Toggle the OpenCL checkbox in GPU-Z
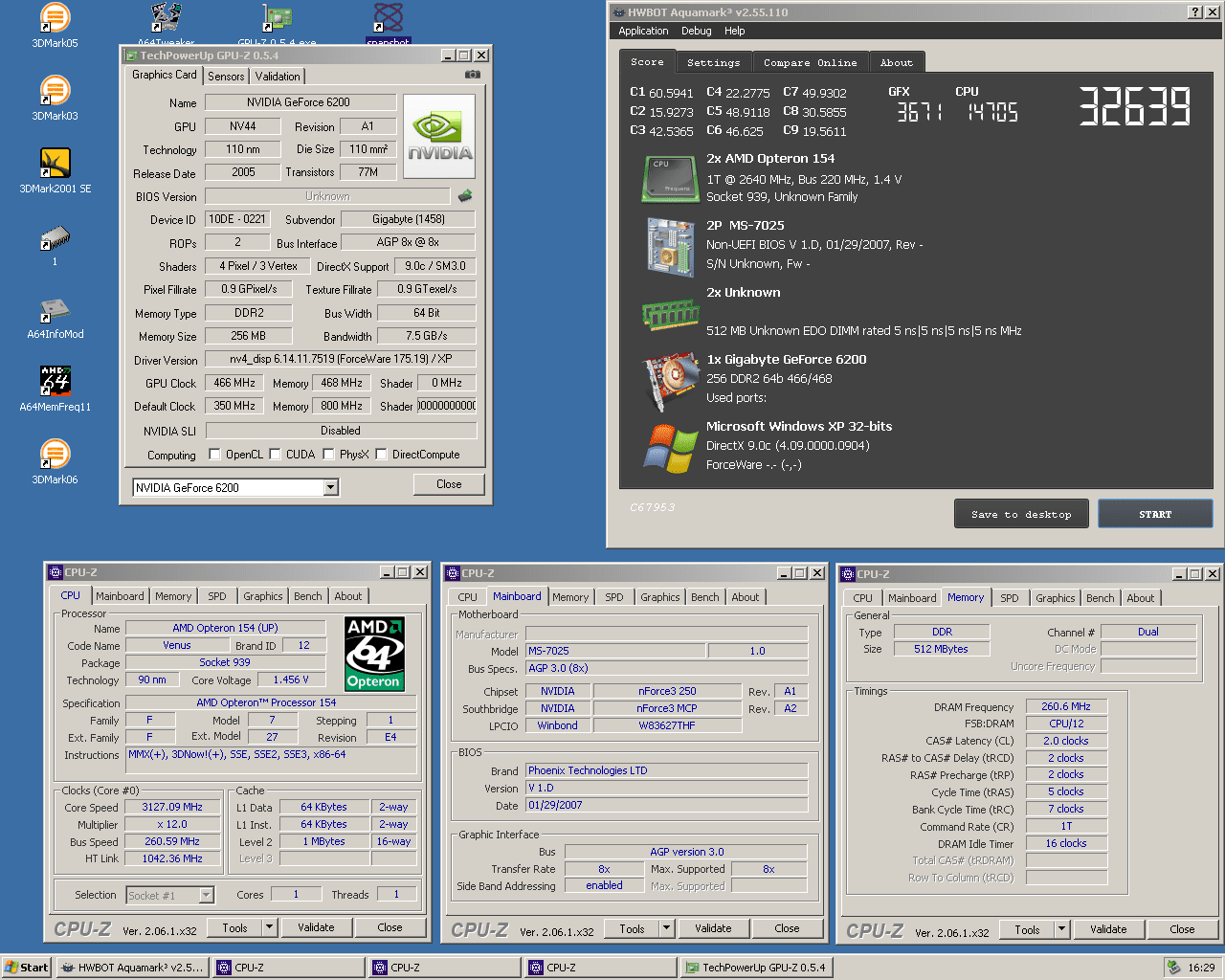 coord(214,454)
